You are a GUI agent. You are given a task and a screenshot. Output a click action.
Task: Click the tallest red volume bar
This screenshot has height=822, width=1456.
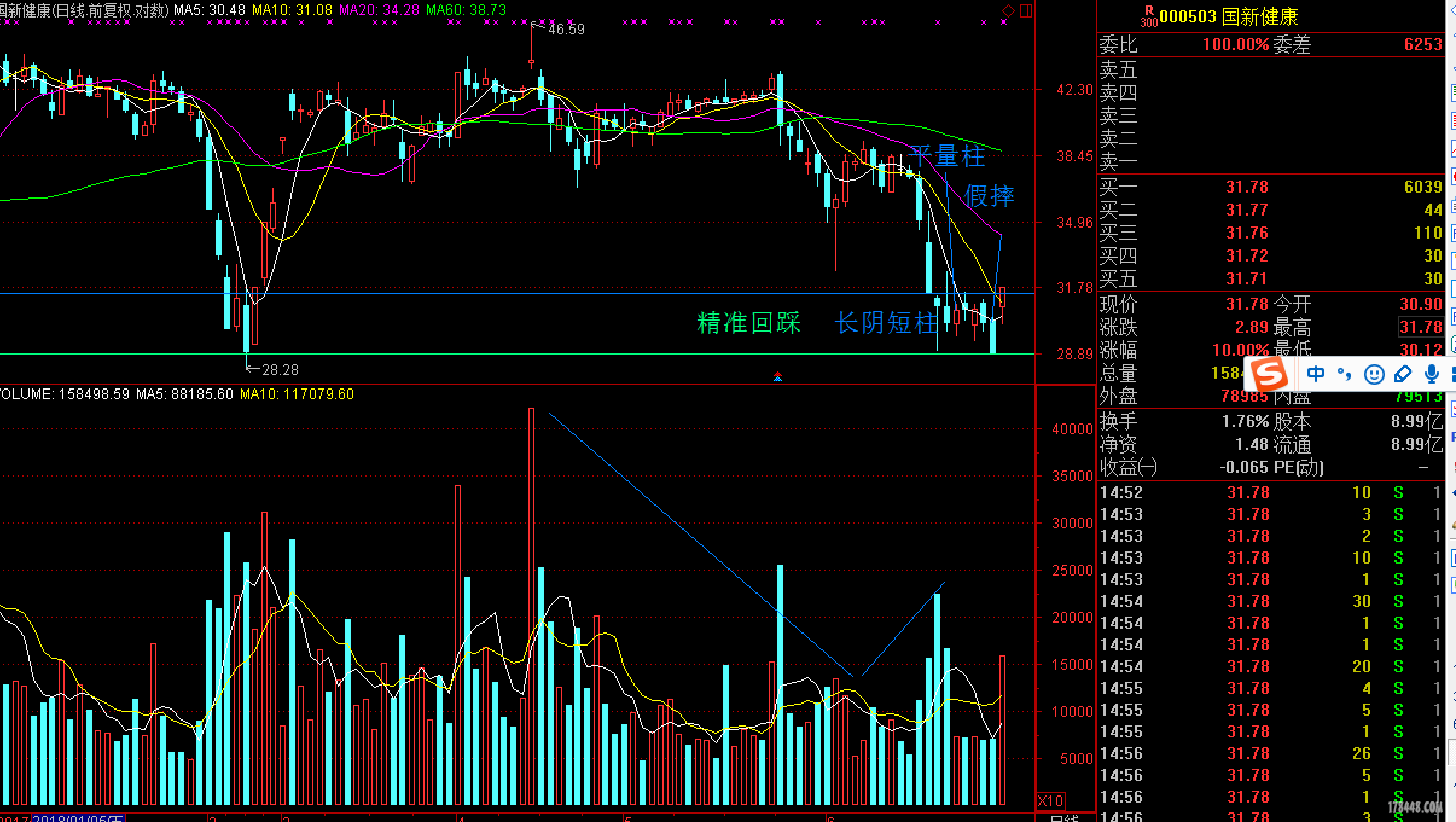tap(531, 606)
